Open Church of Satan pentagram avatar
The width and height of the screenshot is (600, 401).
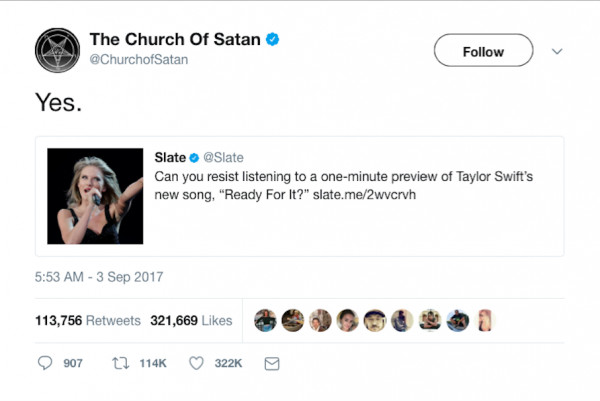[57, 50]
